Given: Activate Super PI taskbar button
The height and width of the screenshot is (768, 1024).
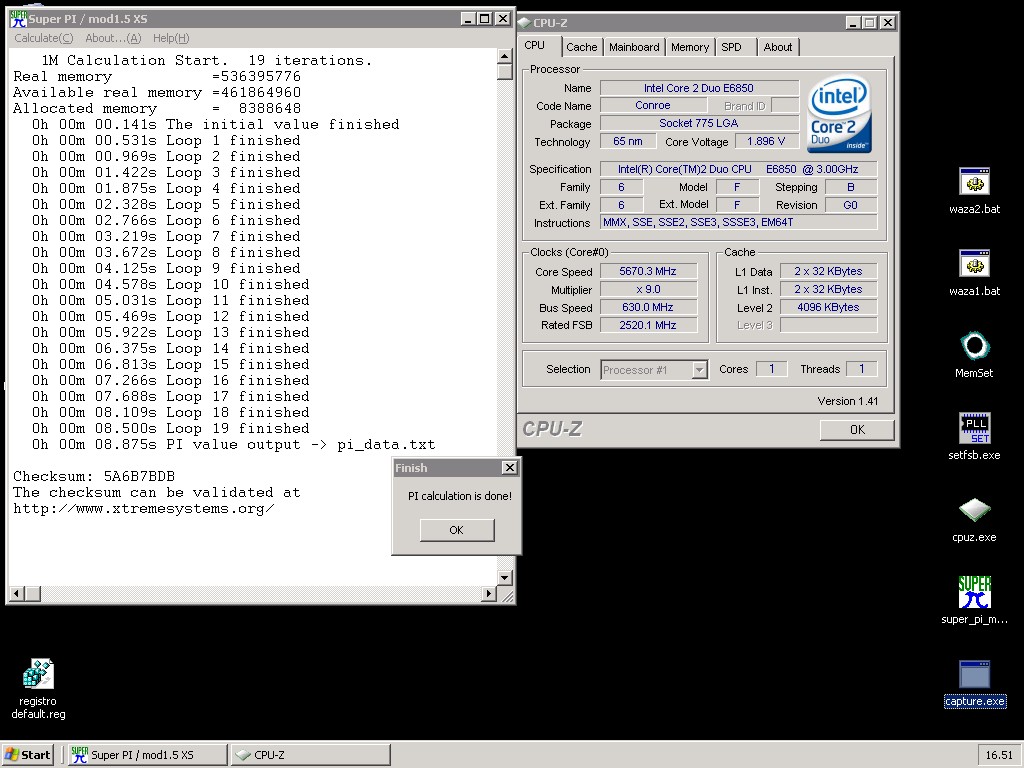Looking at the screenshot, I should point(147,755).
